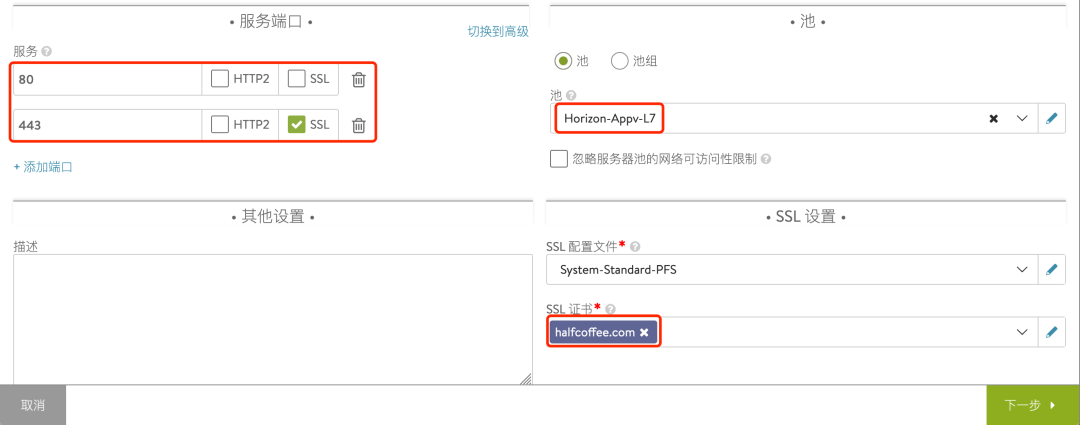
Task: Enable SSL checkbox on port 80
Action: [x=296, y=80]
